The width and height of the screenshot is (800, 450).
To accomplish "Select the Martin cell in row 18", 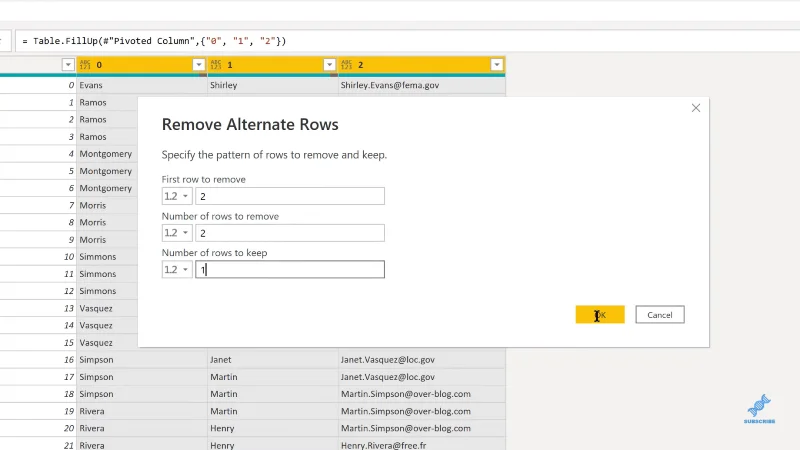I will [x=272, y=394].
